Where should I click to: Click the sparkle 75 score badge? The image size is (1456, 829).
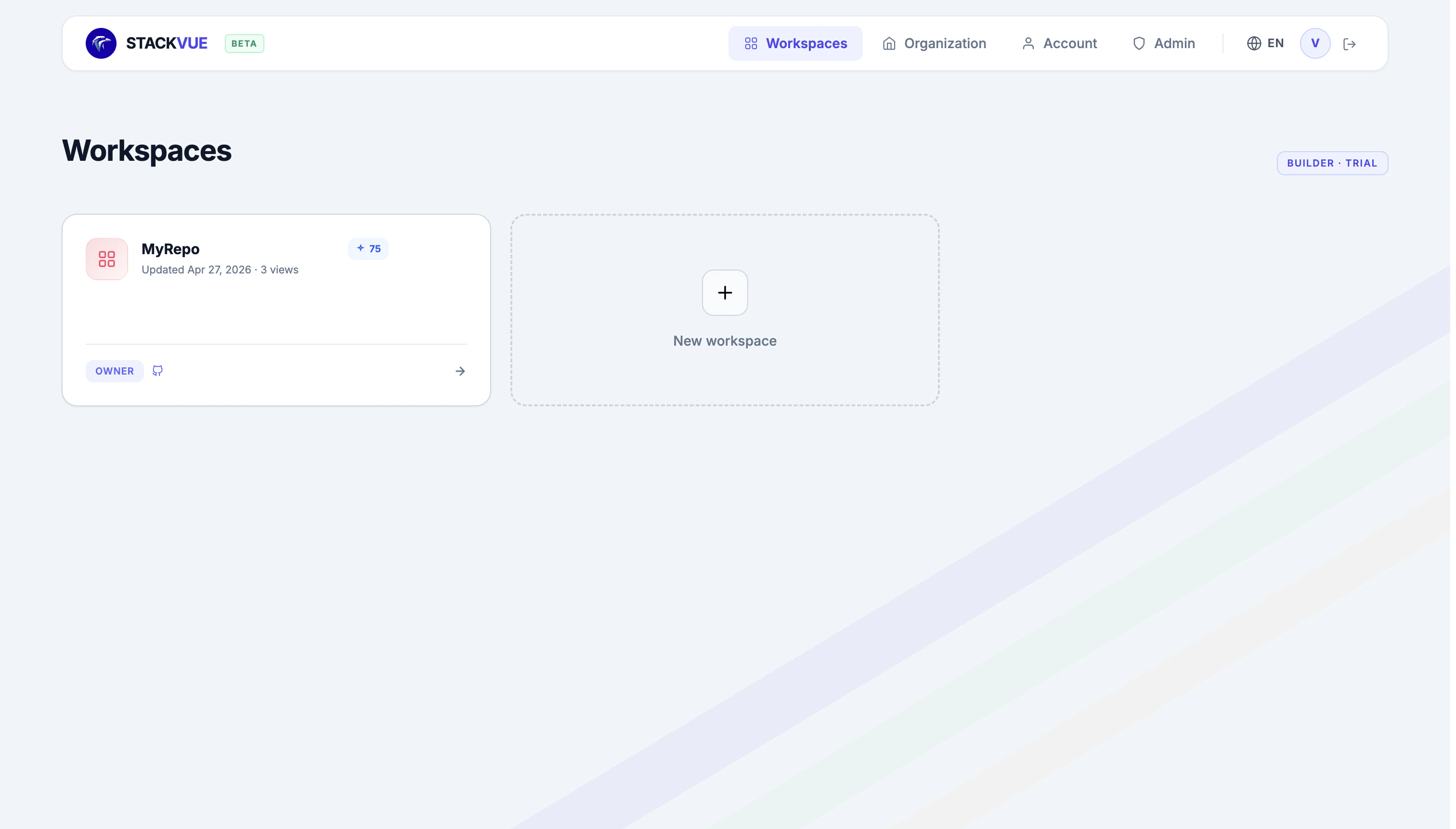click(368, 249)
